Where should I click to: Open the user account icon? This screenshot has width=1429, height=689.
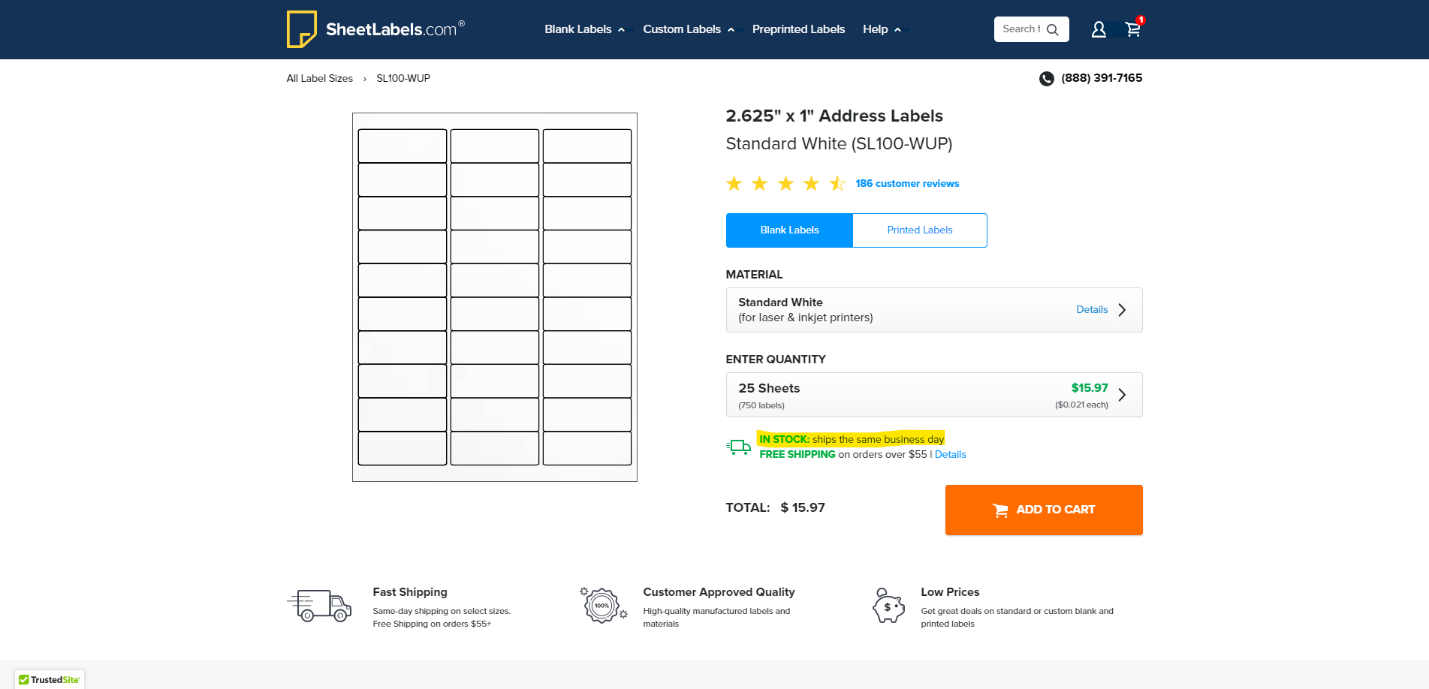click(1098, 30)
